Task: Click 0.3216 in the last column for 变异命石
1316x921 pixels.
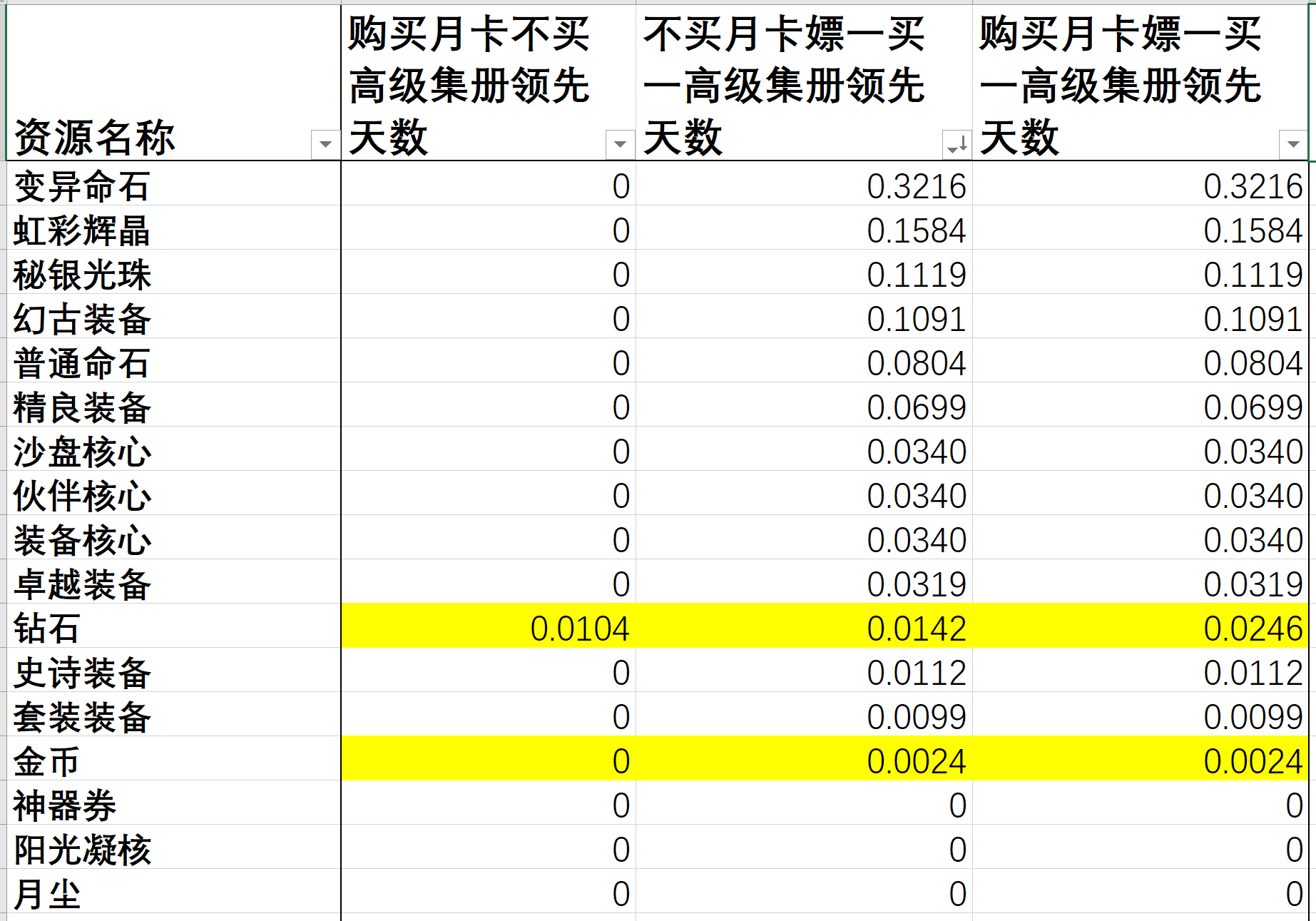Action: pos(1141,184)
